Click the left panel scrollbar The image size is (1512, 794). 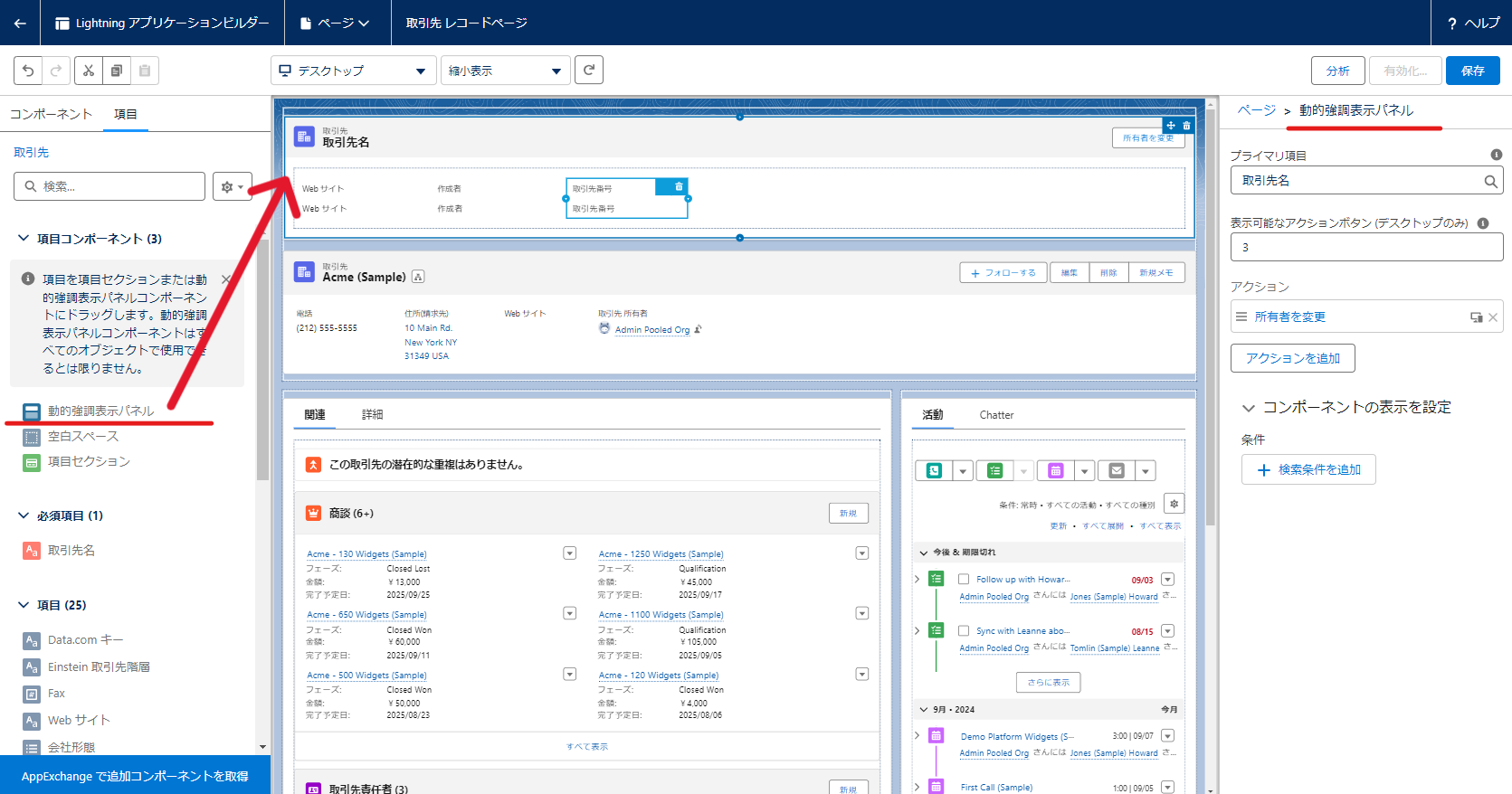point(263,362)
